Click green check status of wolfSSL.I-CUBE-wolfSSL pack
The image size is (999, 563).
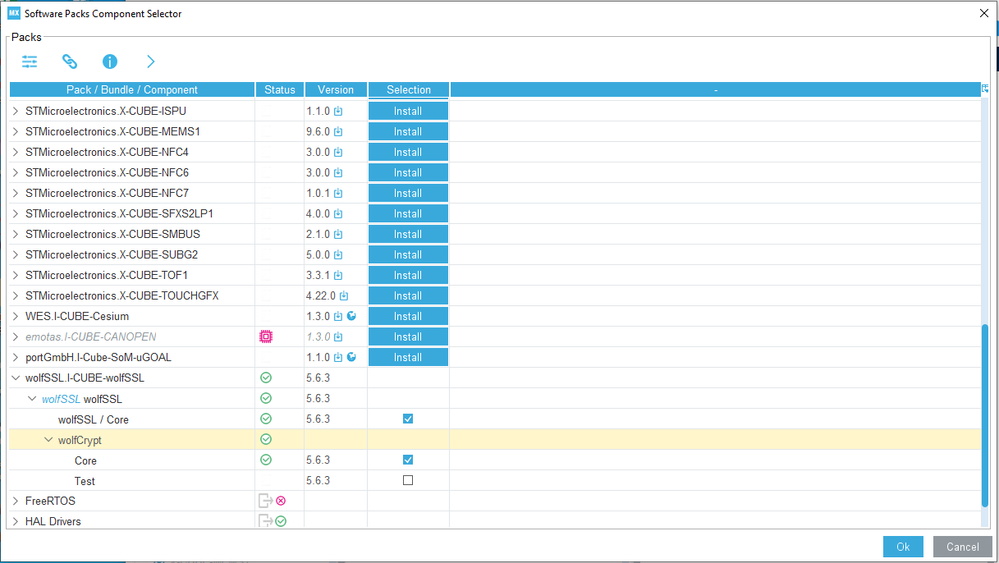point(266,378)
